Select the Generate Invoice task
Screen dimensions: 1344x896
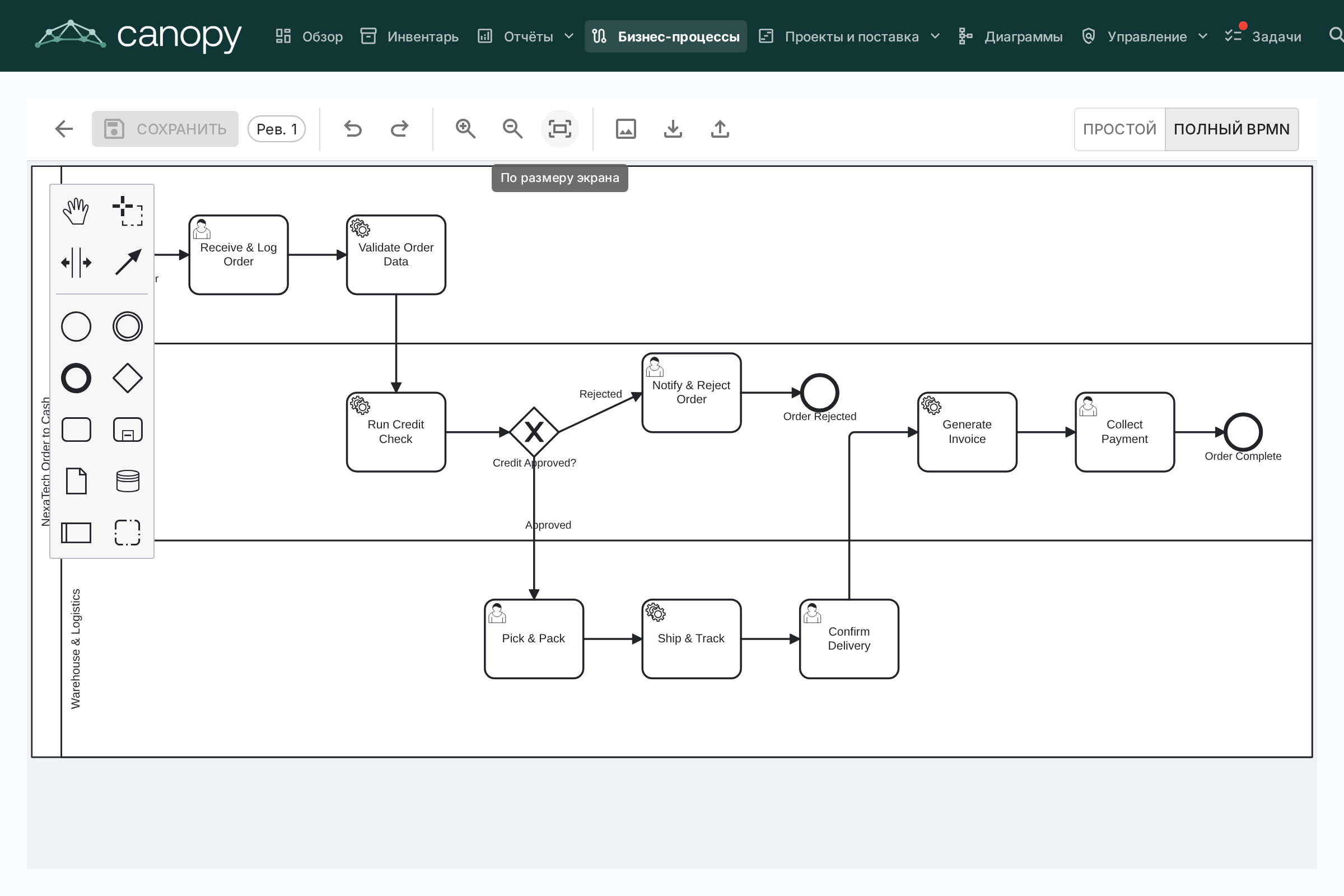(x=967, y=432)
